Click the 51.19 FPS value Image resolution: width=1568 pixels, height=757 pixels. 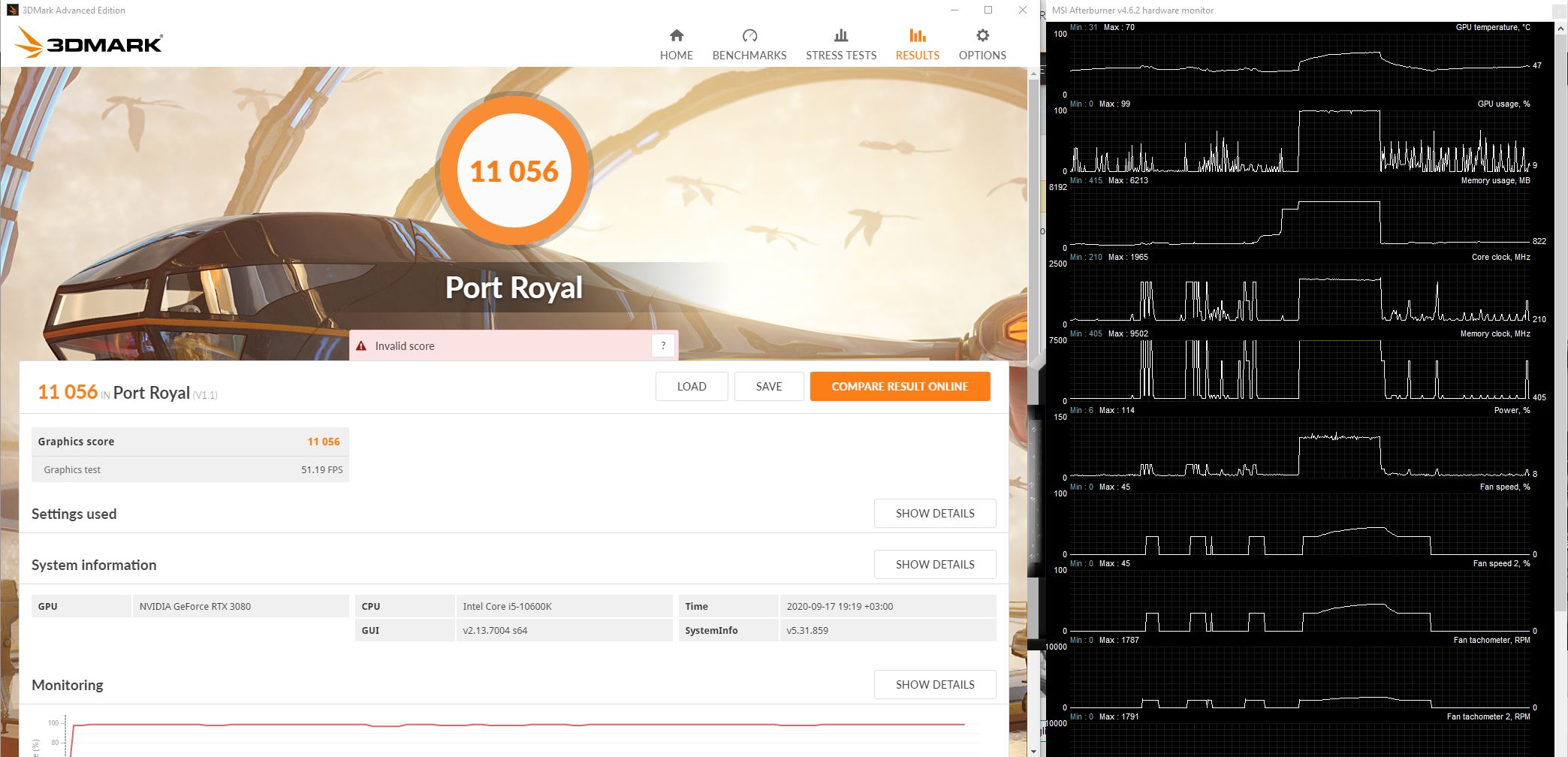click(322, 470)
